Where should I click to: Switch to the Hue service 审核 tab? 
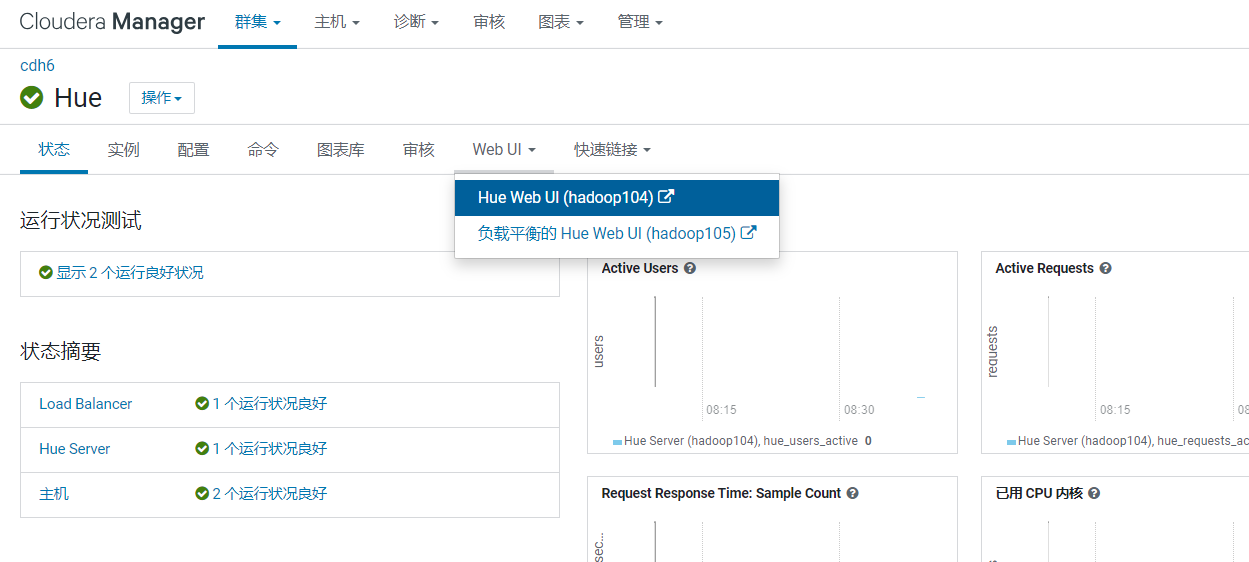coord(419,150)
